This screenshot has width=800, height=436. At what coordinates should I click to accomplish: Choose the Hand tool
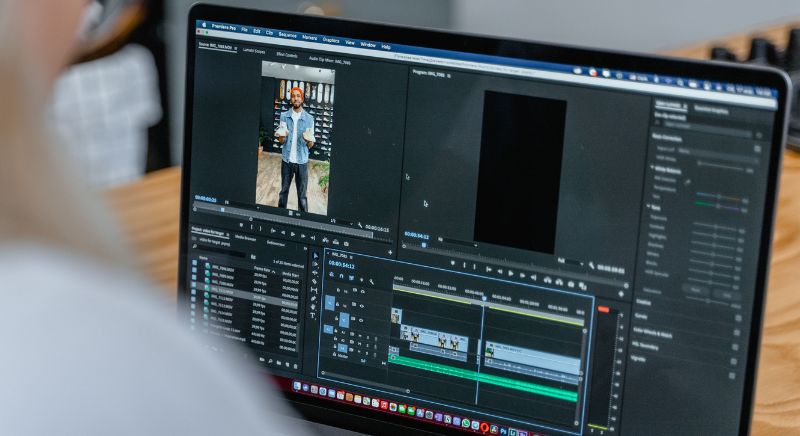point(313,307)
